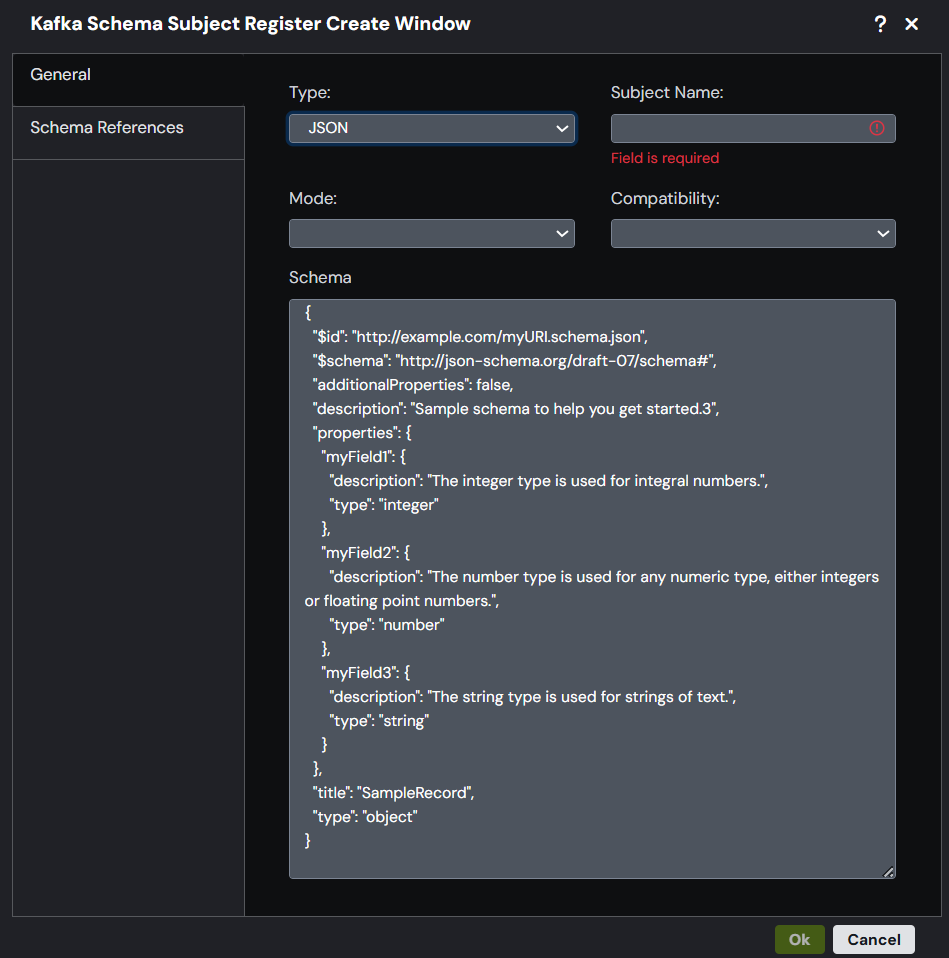Click the "type": "integer" line
Screen dimensions: 949x958
(384, 505)
